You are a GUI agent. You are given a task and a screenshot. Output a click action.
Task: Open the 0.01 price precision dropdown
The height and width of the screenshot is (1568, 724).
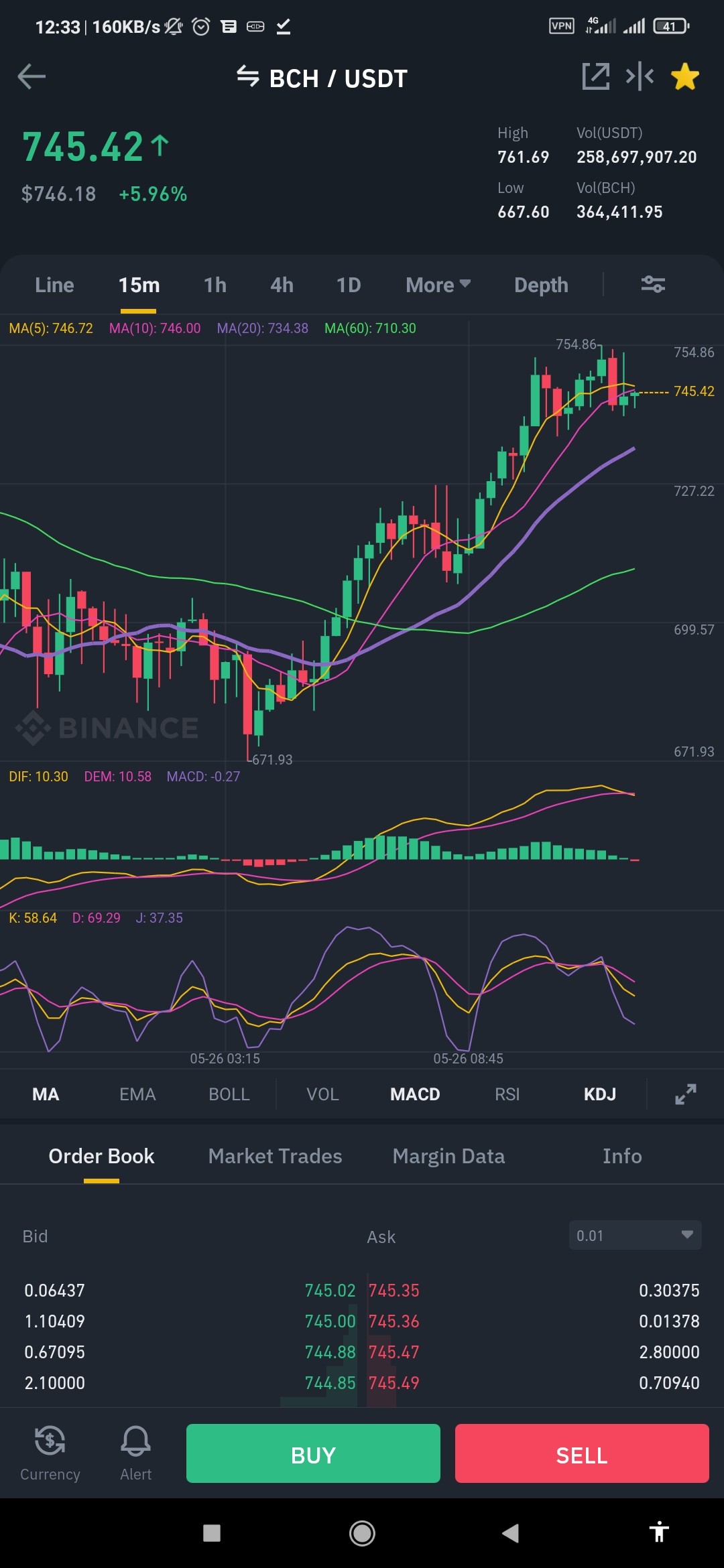635,1235
